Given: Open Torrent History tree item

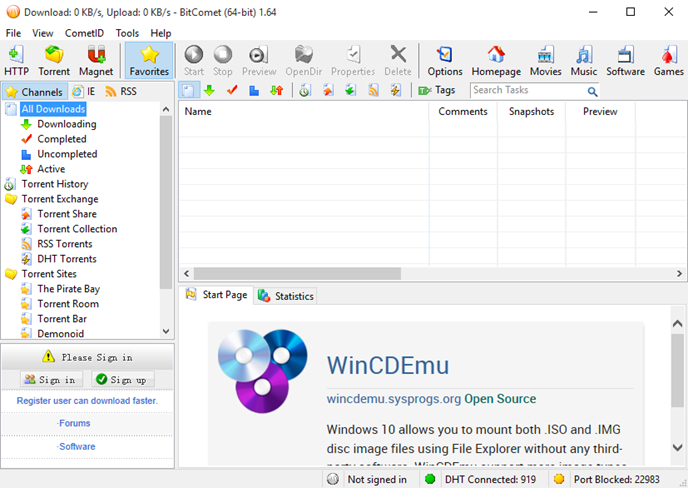Looking at the screenshot, I should 55,184.
